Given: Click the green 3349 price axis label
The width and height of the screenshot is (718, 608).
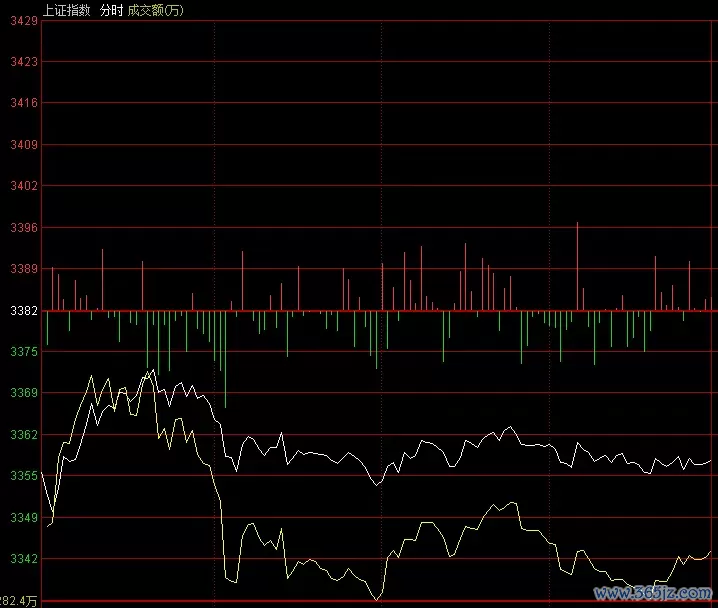Looking at the screenshot, I should pos(19,518).
